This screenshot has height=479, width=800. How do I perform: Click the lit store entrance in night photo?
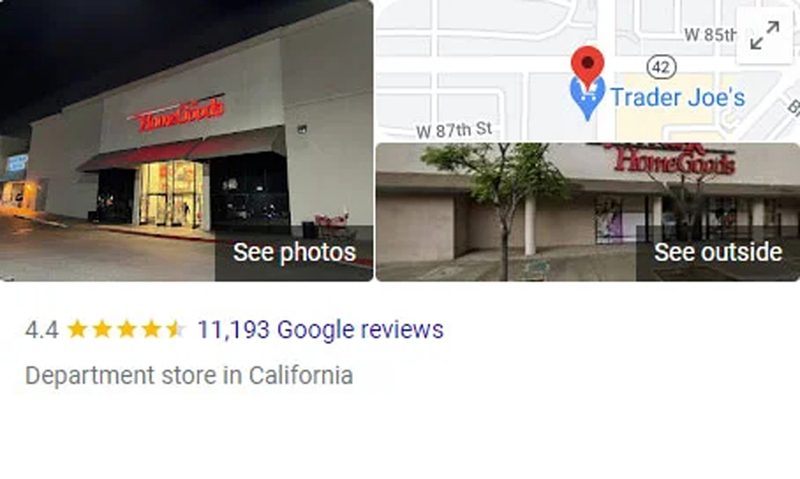(171, 194)
